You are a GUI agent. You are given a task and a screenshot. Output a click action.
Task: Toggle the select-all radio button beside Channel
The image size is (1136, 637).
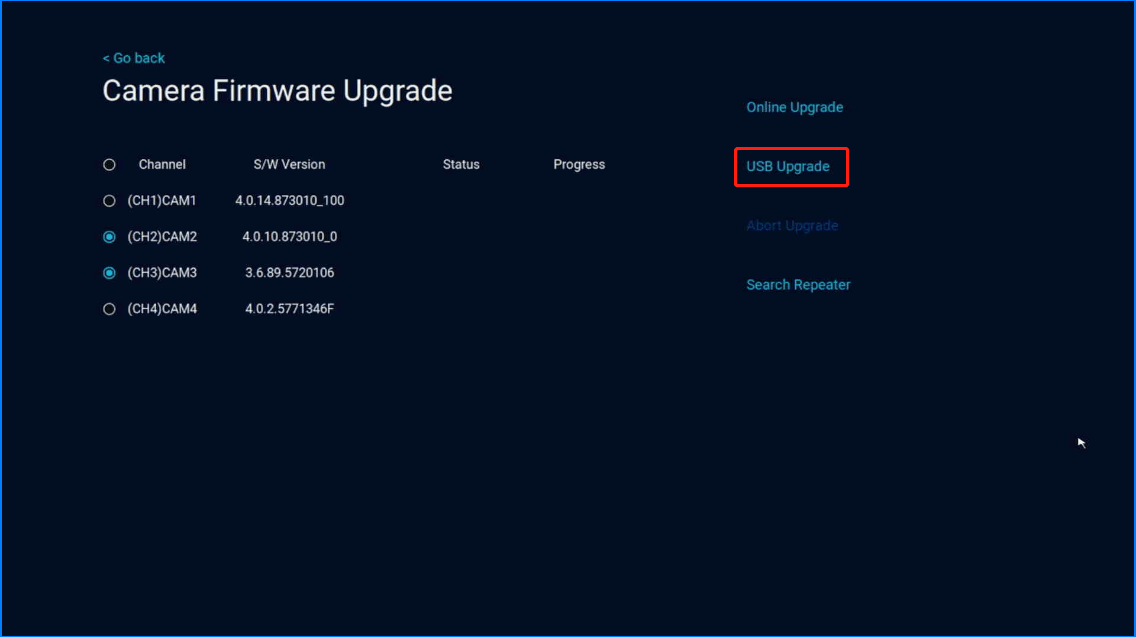(109, 165)
